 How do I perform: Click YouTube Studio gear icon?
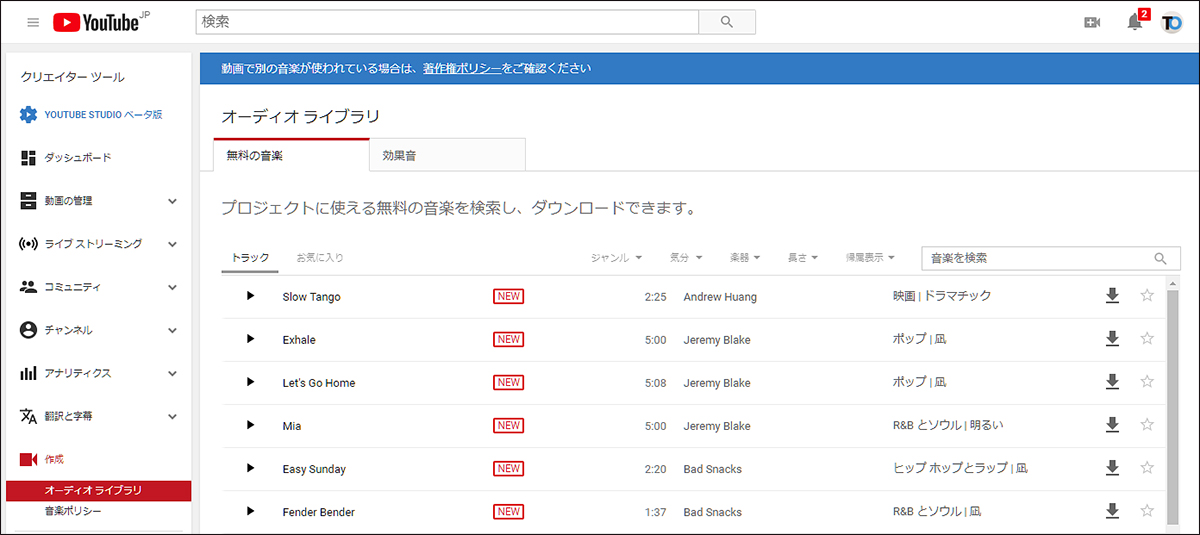click(x=28, y=114)
